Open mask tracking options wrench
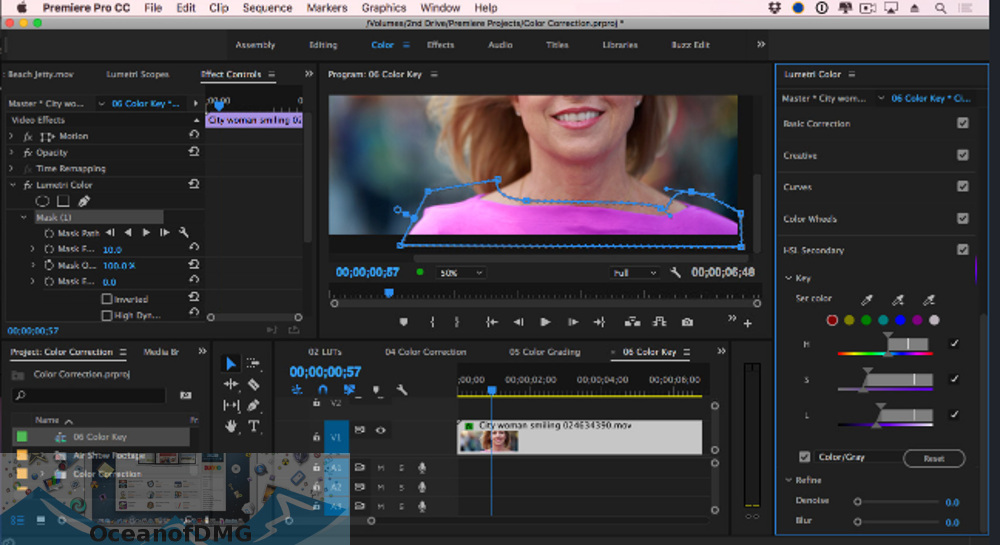Viewport: 1000px width, 545px height. [184, 233]
